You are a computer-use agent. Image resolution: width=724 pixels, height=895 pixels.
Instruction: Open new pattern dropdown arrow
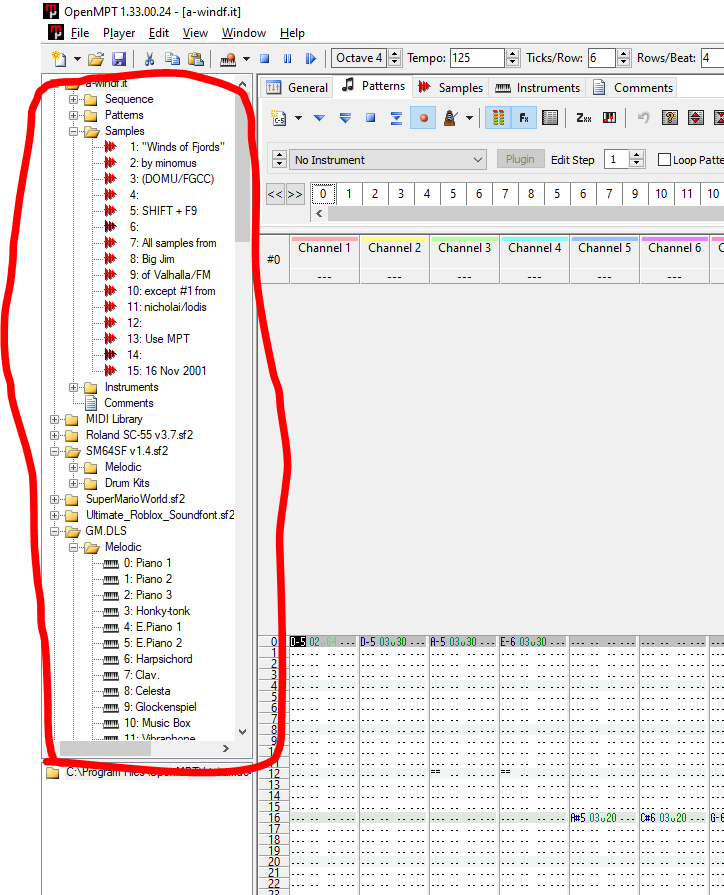298,118
